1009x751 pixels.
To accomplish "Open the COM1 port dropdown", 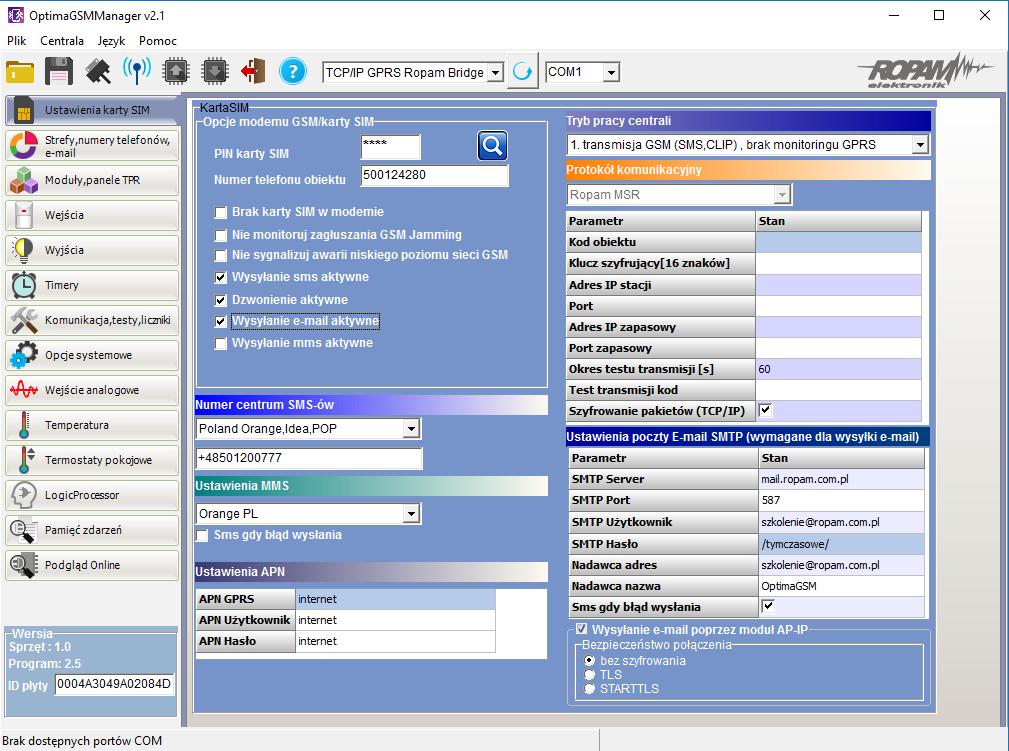I will [x=611, y=73].
